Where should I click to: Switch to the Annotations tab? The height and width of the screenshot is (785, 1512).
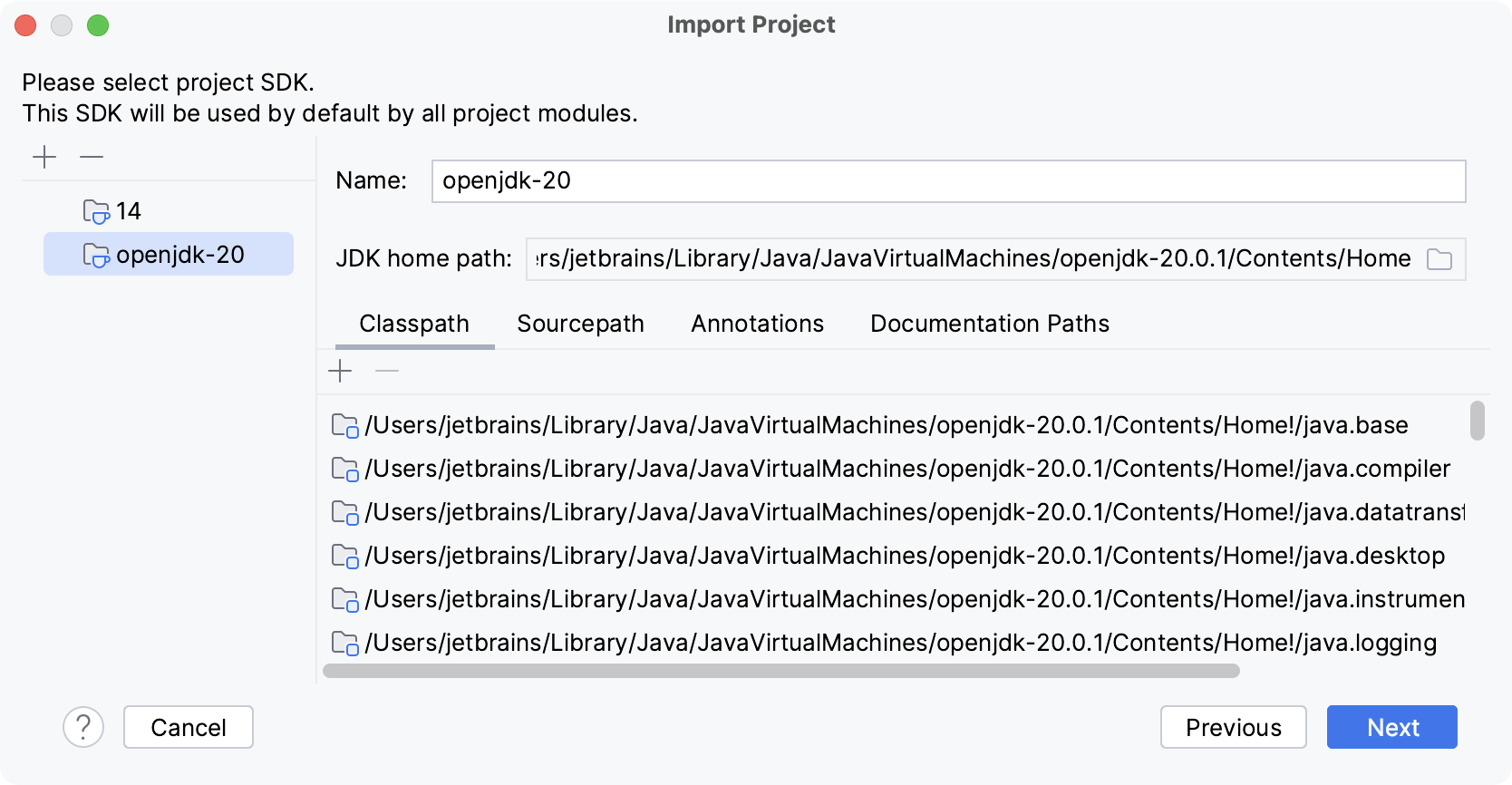pyautogui.click(x=757, y=324)
